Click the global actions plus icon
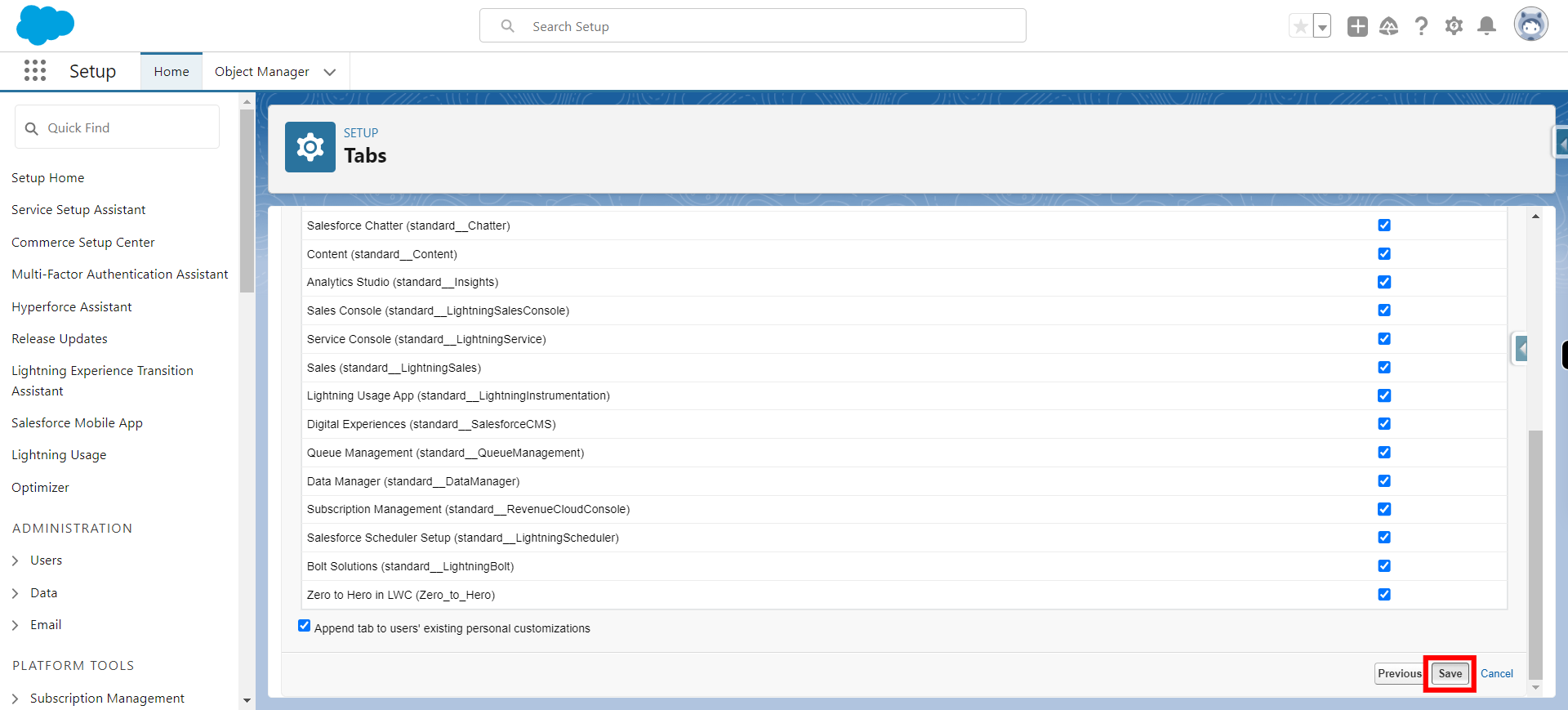Image resolution: width=1568 pixels, height=710 pixels. point(1357,26)
